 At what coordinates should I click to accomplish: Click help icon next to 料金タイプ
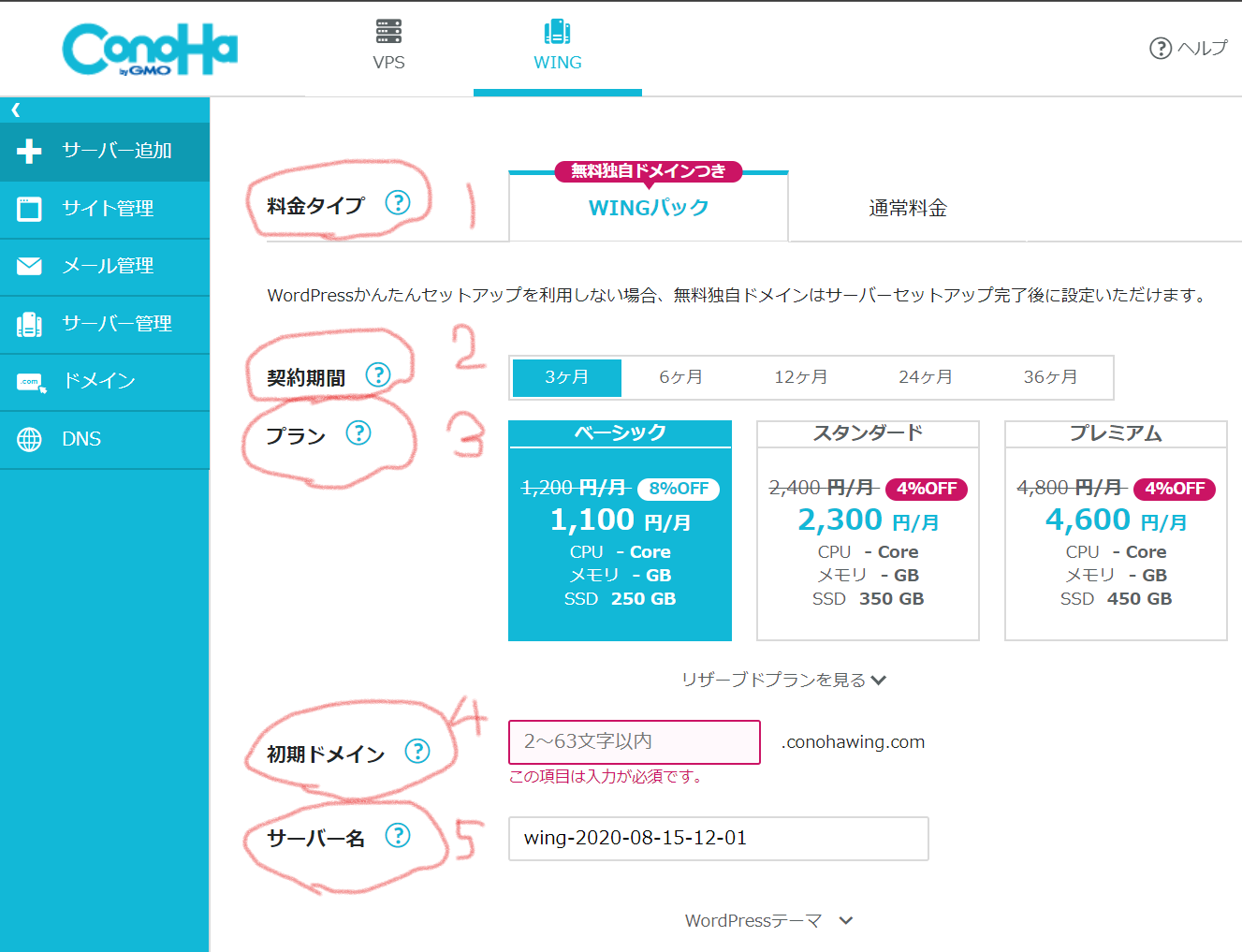pos(398,202)
